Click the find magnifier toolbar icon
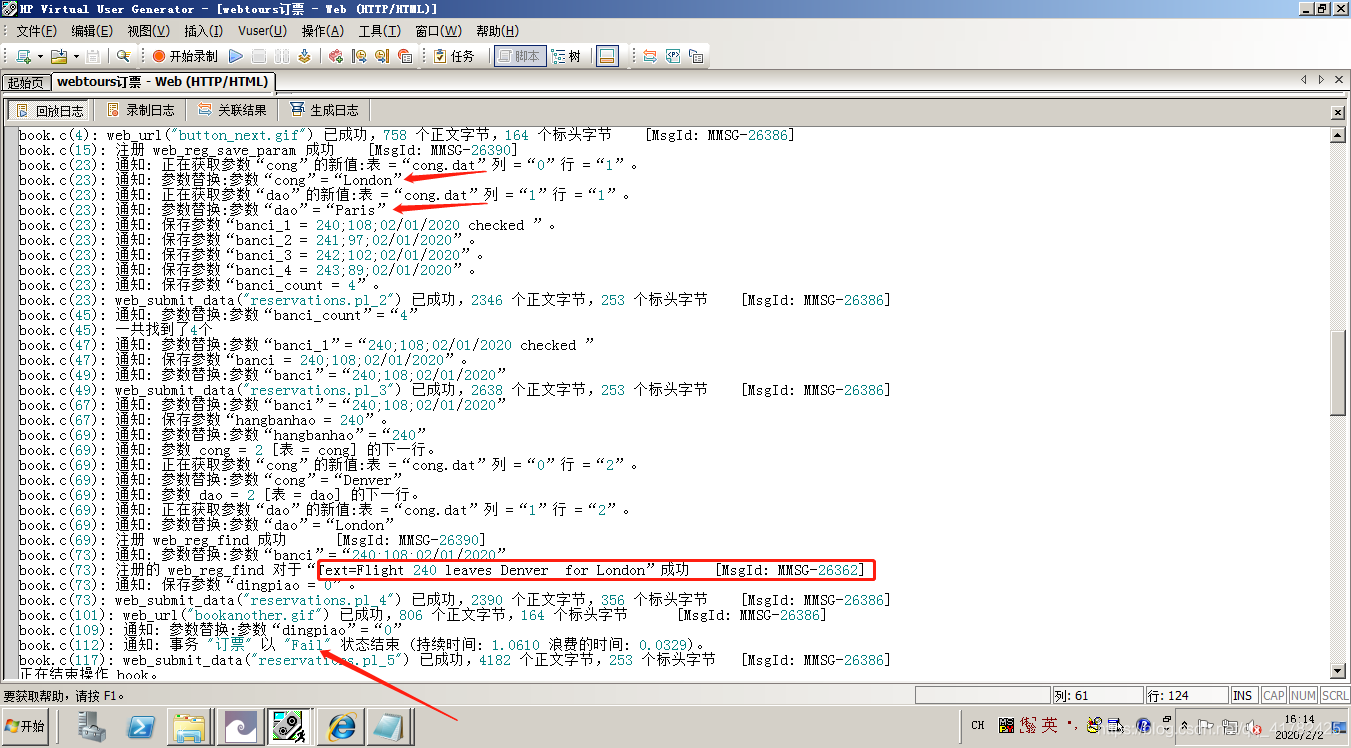This screenshot has height=748, width=1351. coord(124,57)
